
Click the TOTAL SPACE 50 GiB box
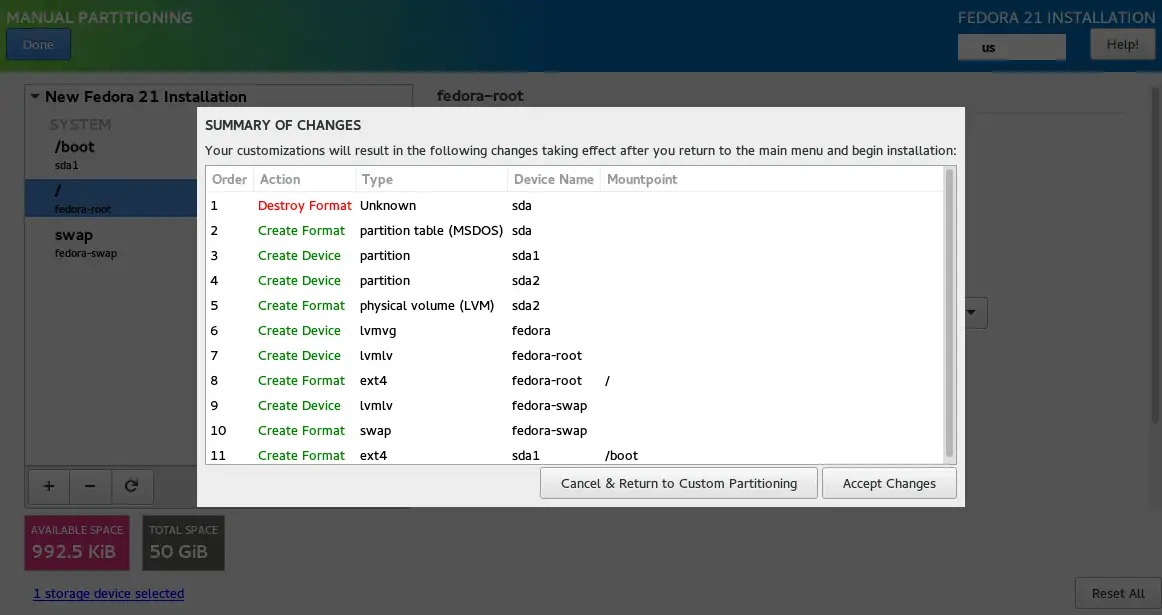pos(183,543)
